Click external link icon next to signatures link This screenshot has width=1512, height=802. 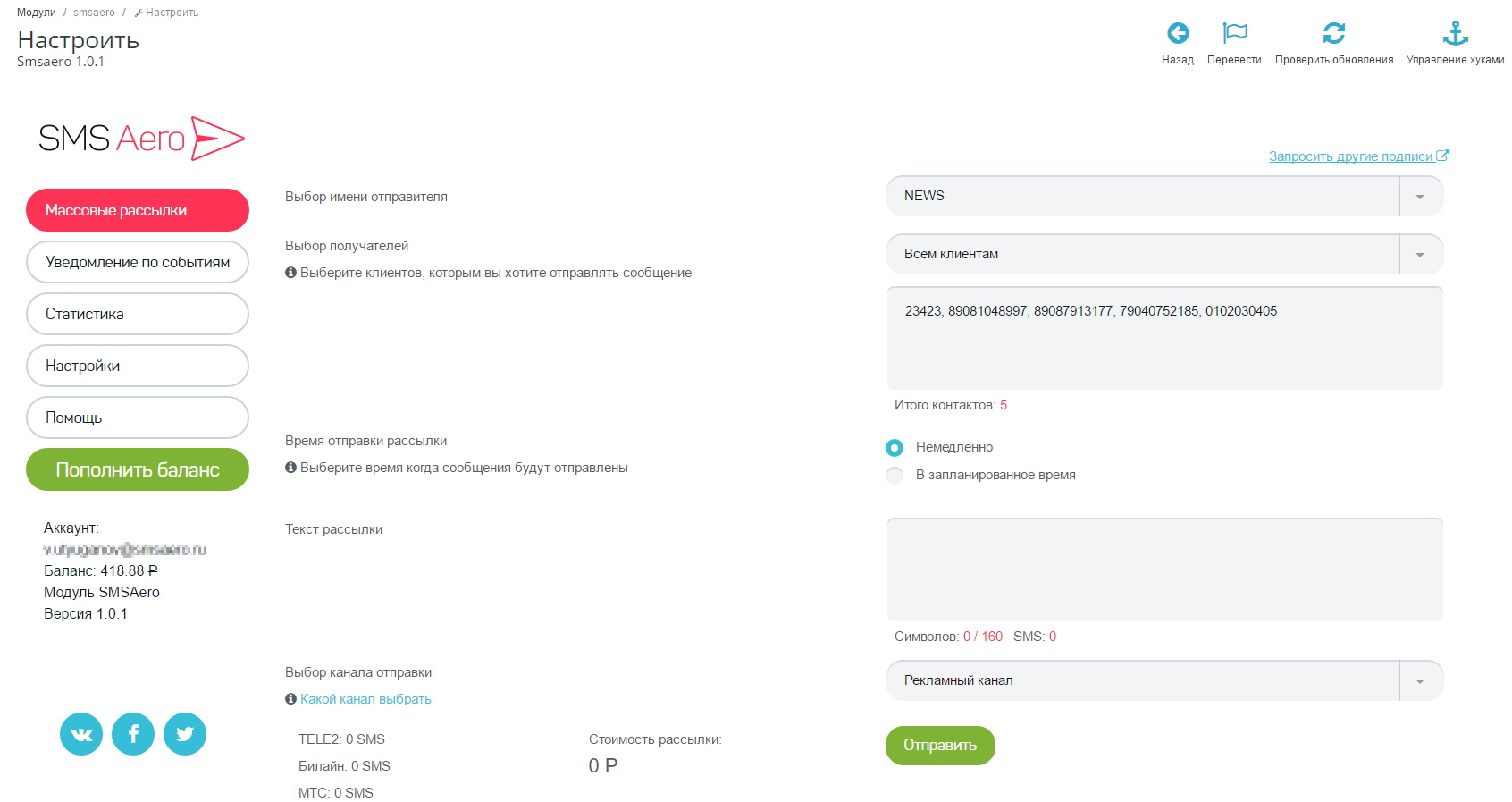(1442, 156)
